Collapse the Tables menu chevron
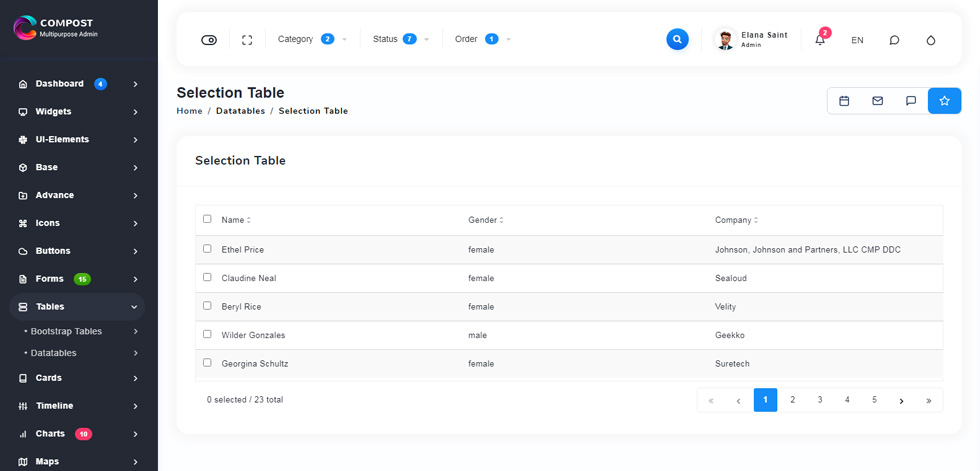 tap(134, 307)
